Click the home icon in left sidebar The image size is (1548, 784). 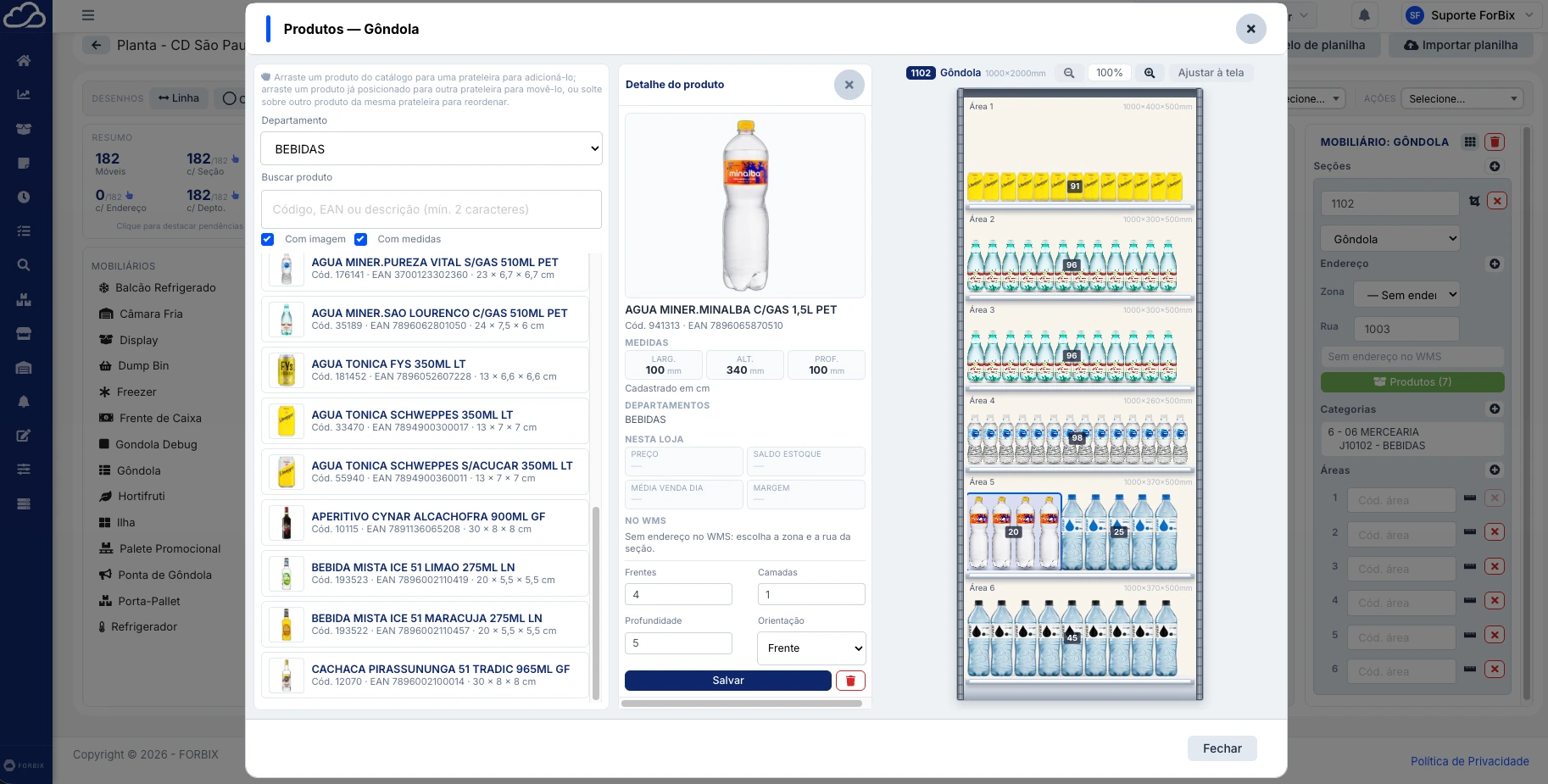24,60
